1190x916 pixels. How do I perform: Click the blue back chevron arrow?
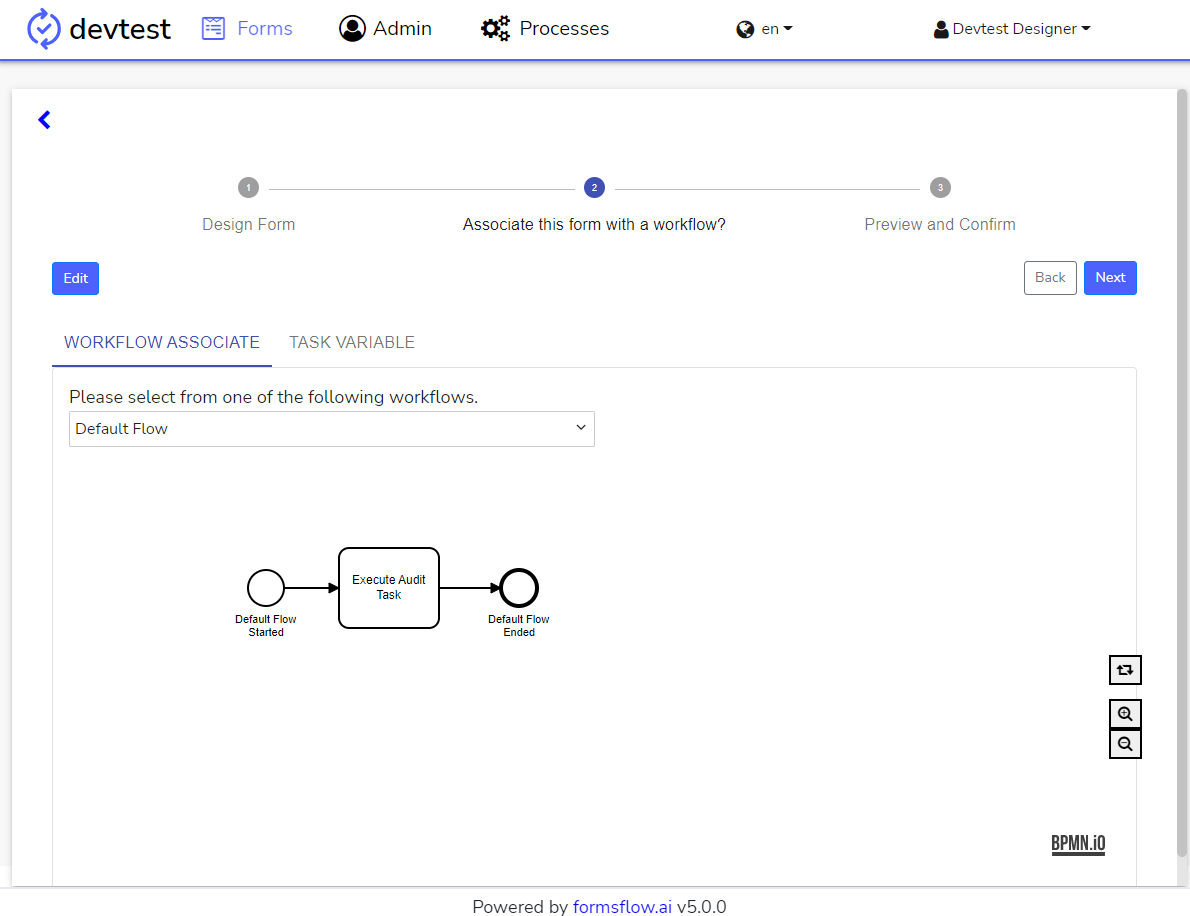[44, 120]
